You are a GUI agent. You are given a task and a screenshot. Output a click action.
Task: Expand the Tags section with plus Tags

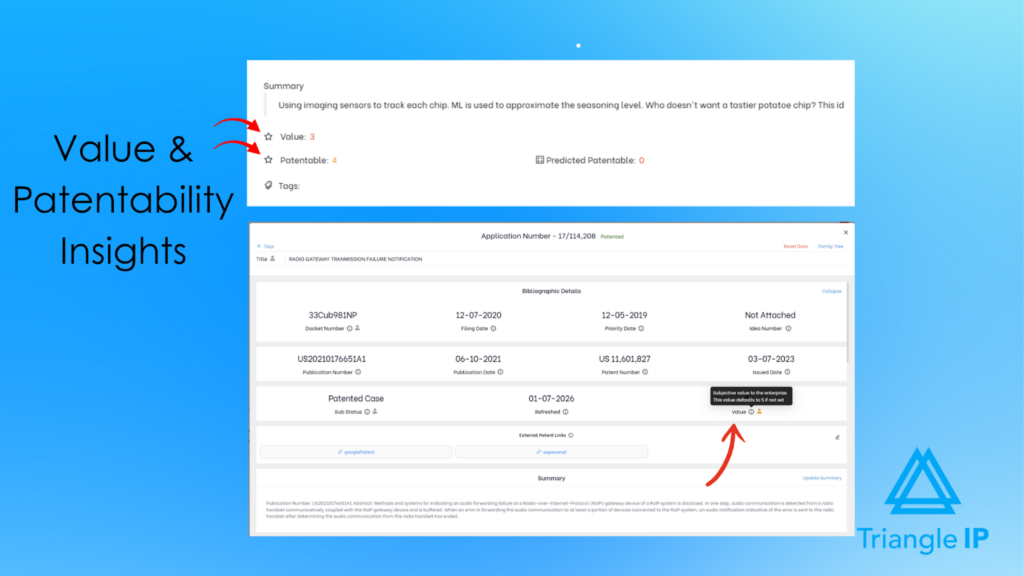click(268, 245)
